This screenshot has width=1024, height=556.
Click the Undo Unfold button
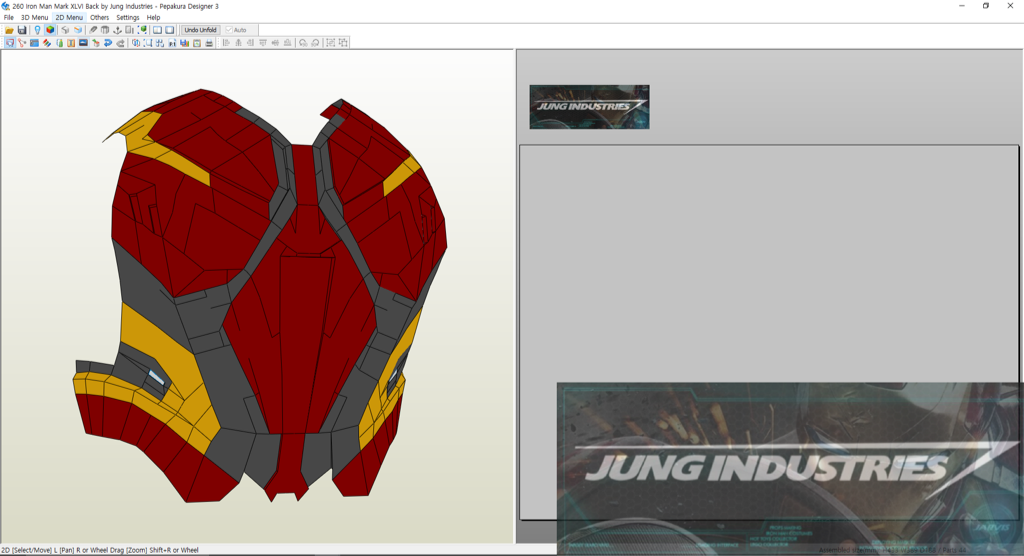(x=200, y=30)
